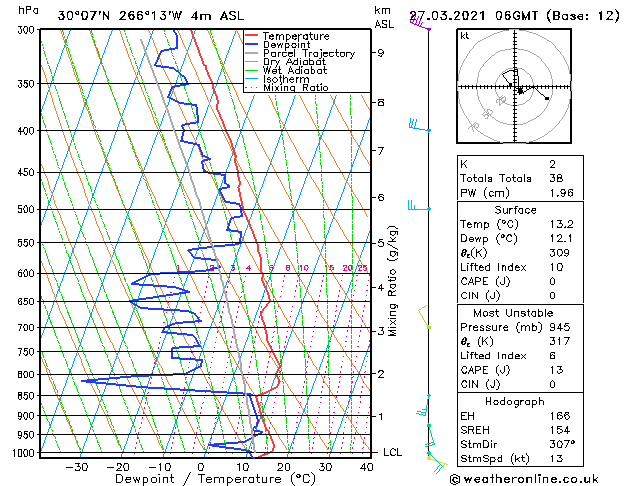Click the StmDir value '307°'
The height and width of the screenshot is (486, 629).
[x=562, y=444]
